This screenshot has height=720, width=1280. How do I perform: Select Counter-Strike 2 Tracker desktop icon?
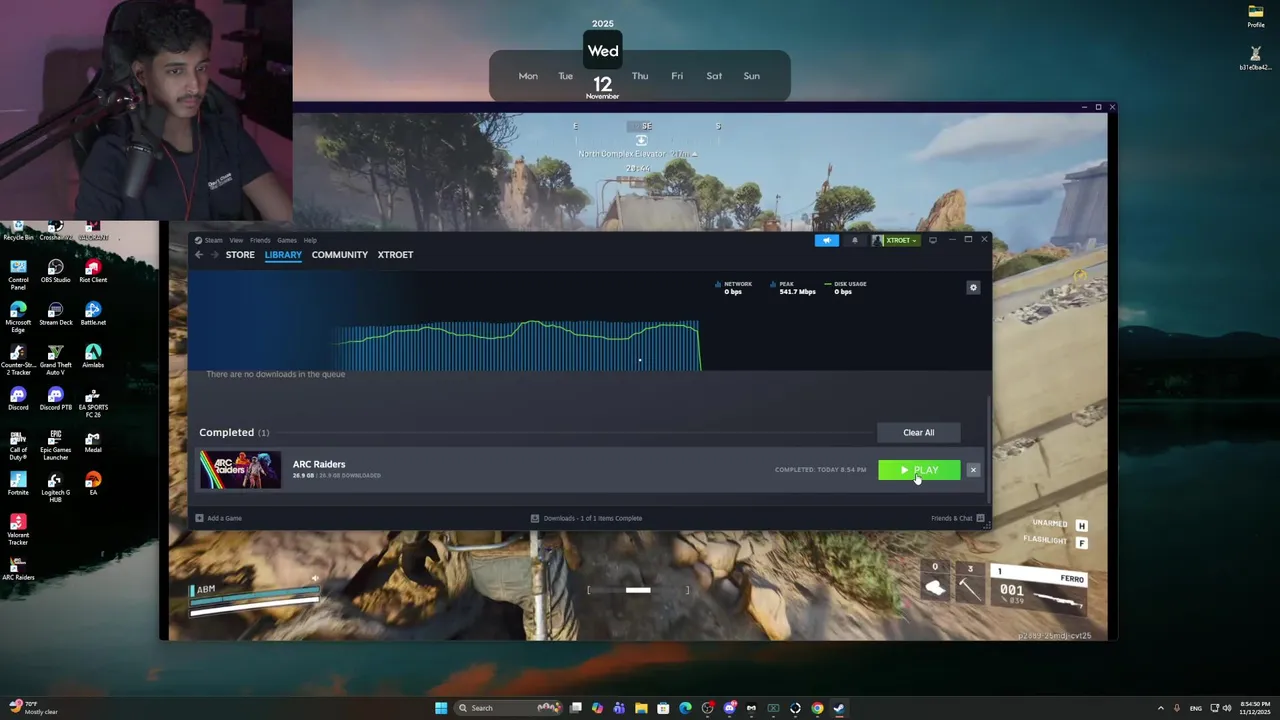point(18,360)
